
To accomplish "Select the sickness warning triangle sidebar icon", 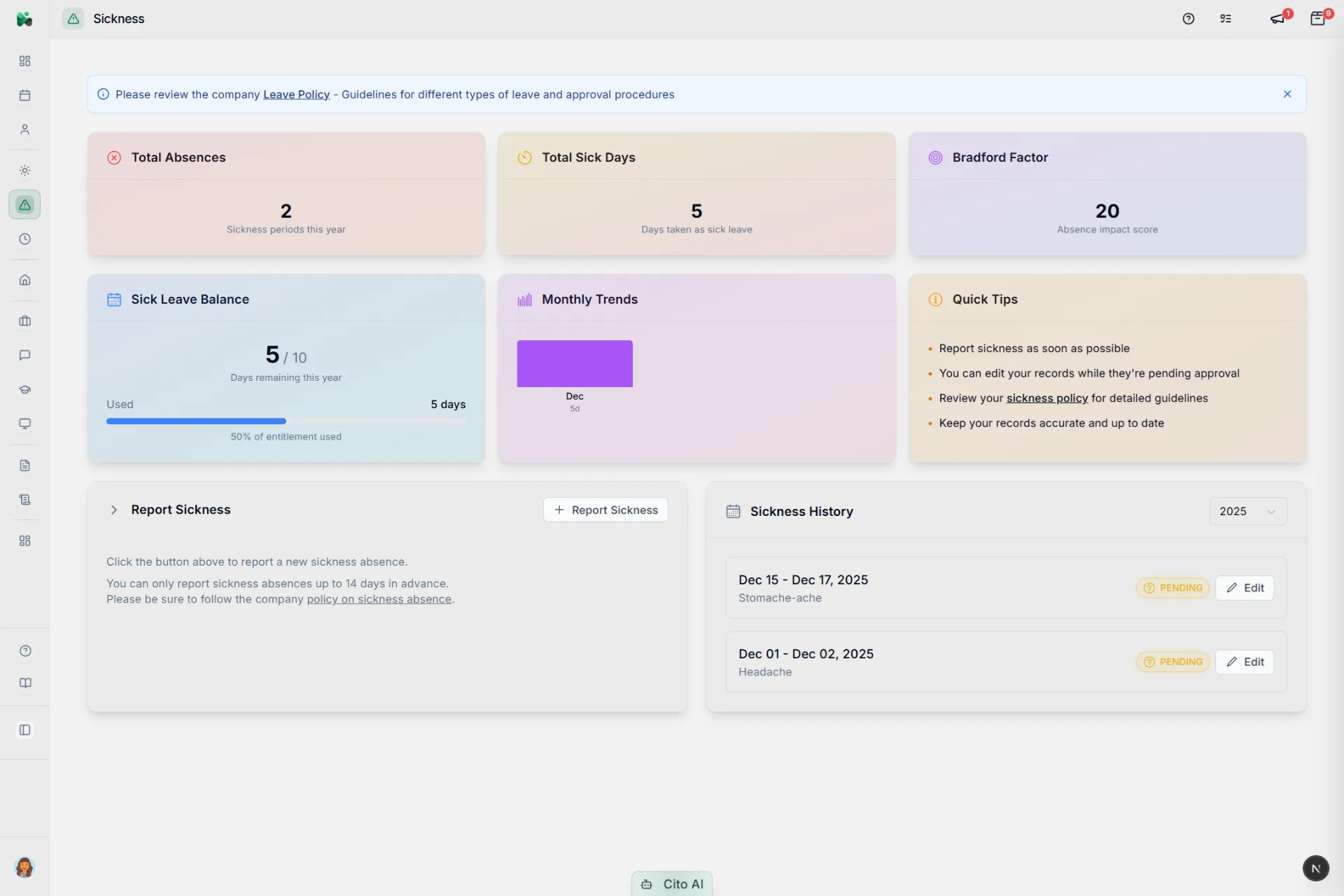I will tap(24, 205).
